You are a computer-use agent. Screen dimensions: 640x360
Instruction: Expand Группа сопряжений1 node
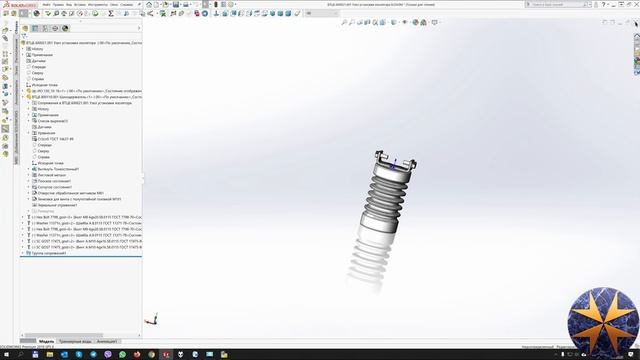23,253
